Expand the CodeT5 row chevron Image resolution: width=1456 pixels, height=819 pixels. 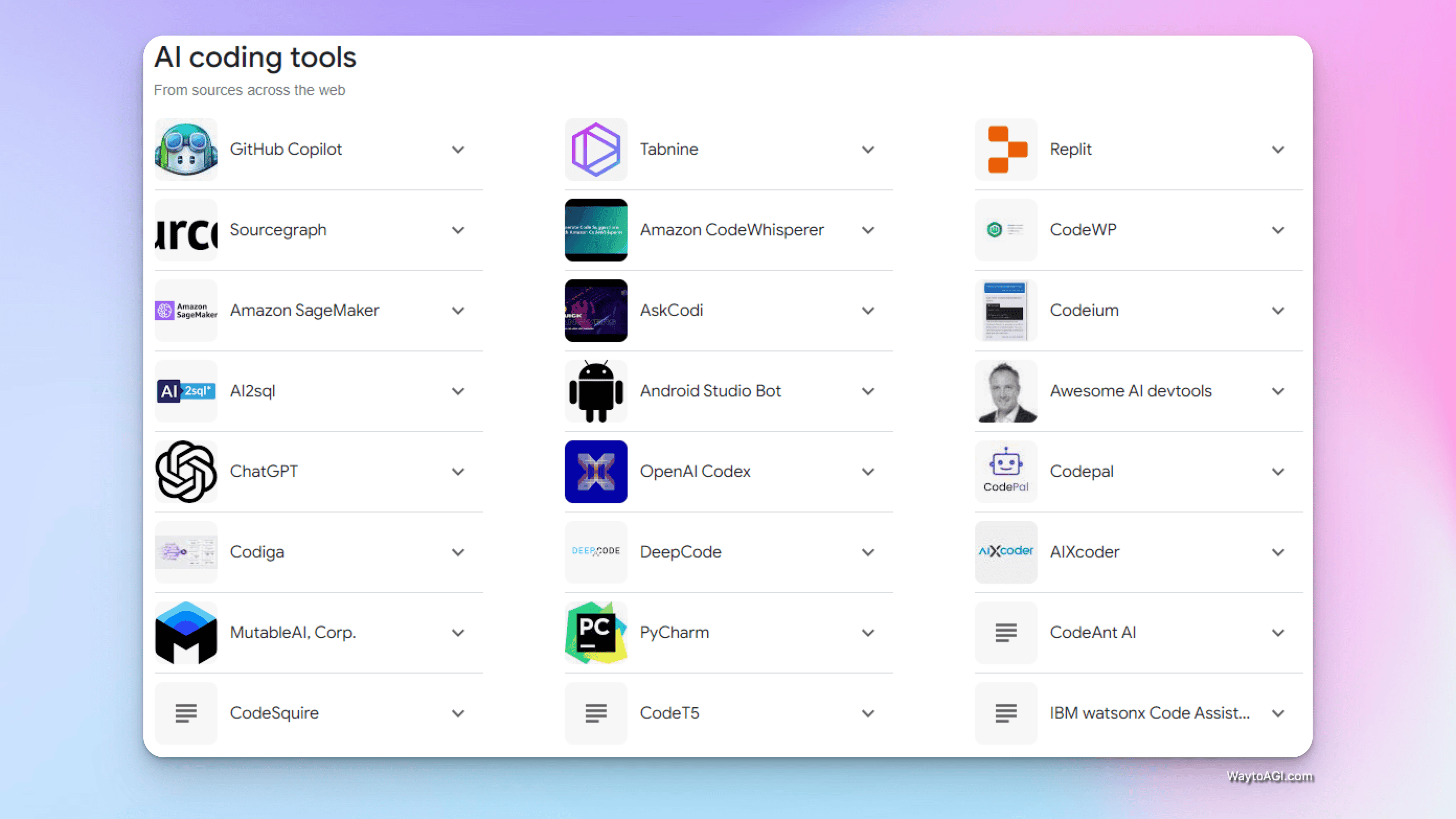(868, 713)
